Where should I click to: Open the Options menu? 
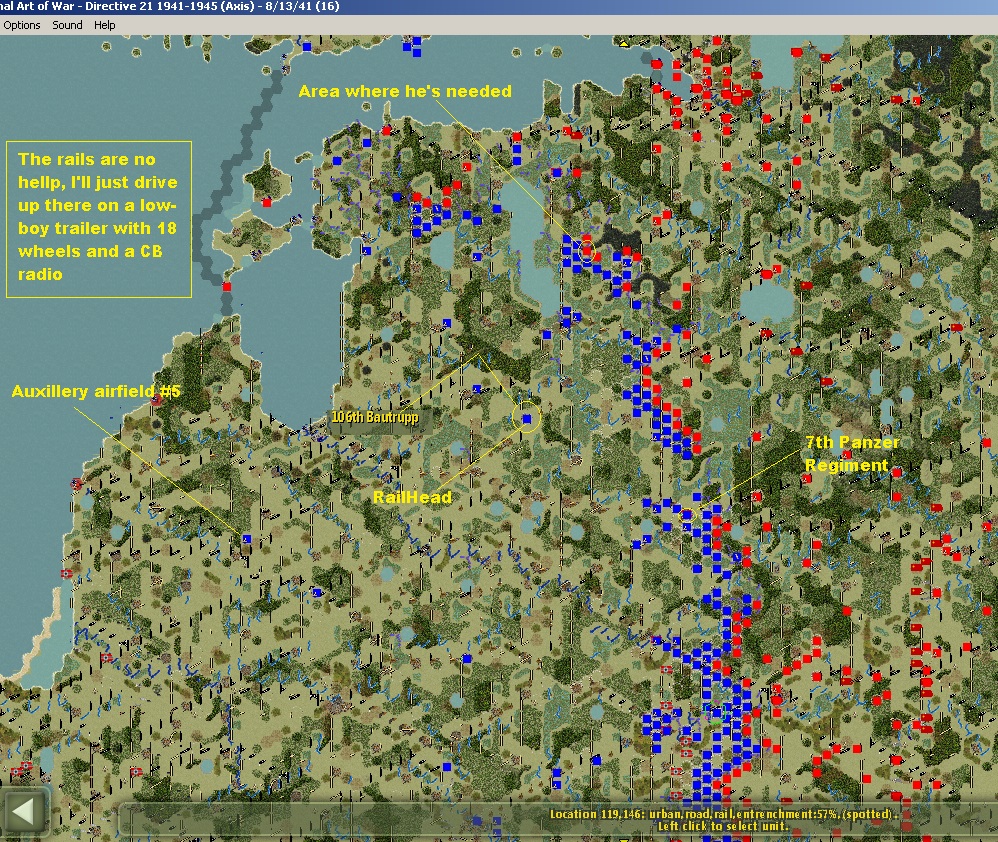tap(22, 25)
